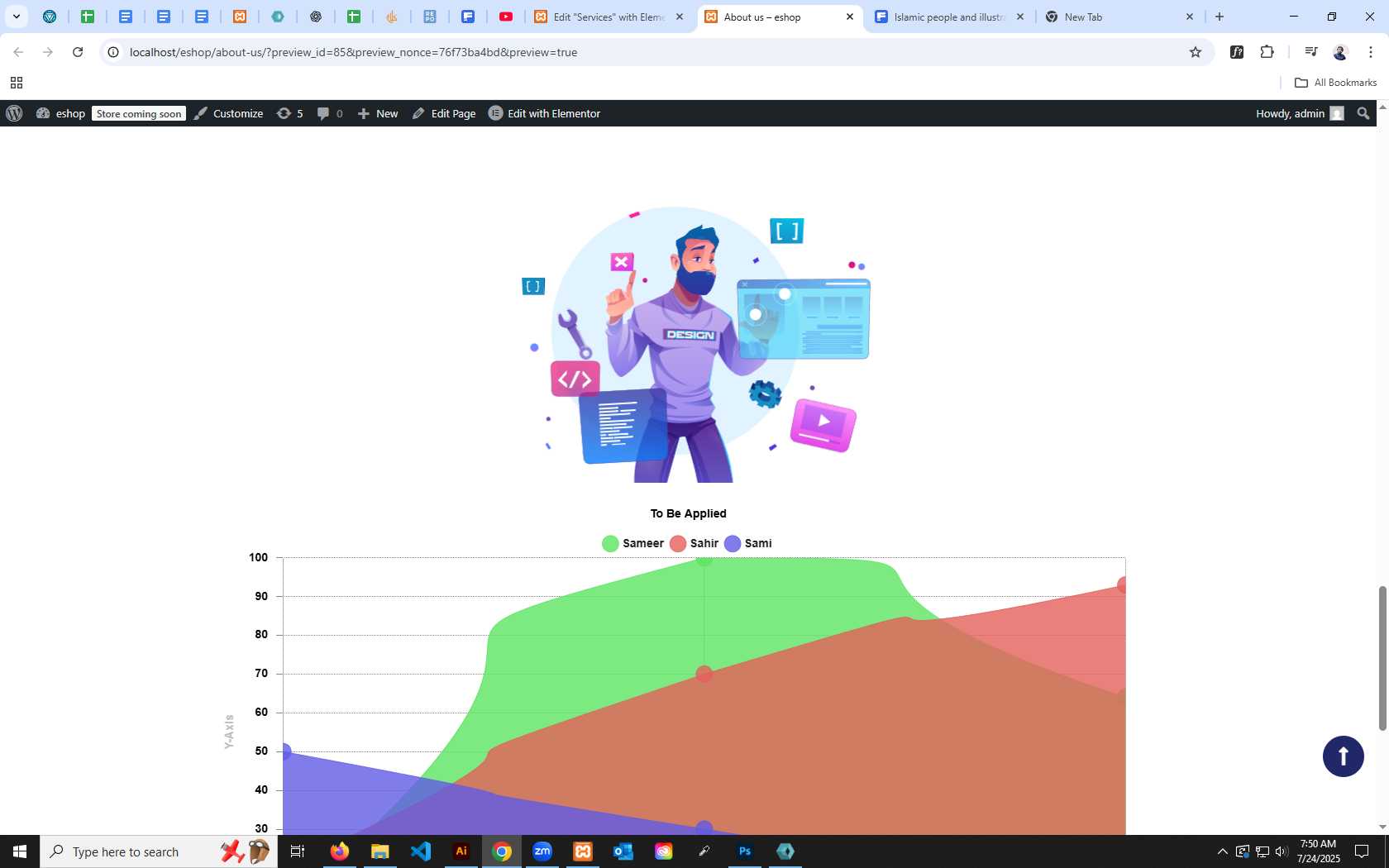Open the notification center icon
This screenshot has height=868, width=1389.
coord(1362,851)
